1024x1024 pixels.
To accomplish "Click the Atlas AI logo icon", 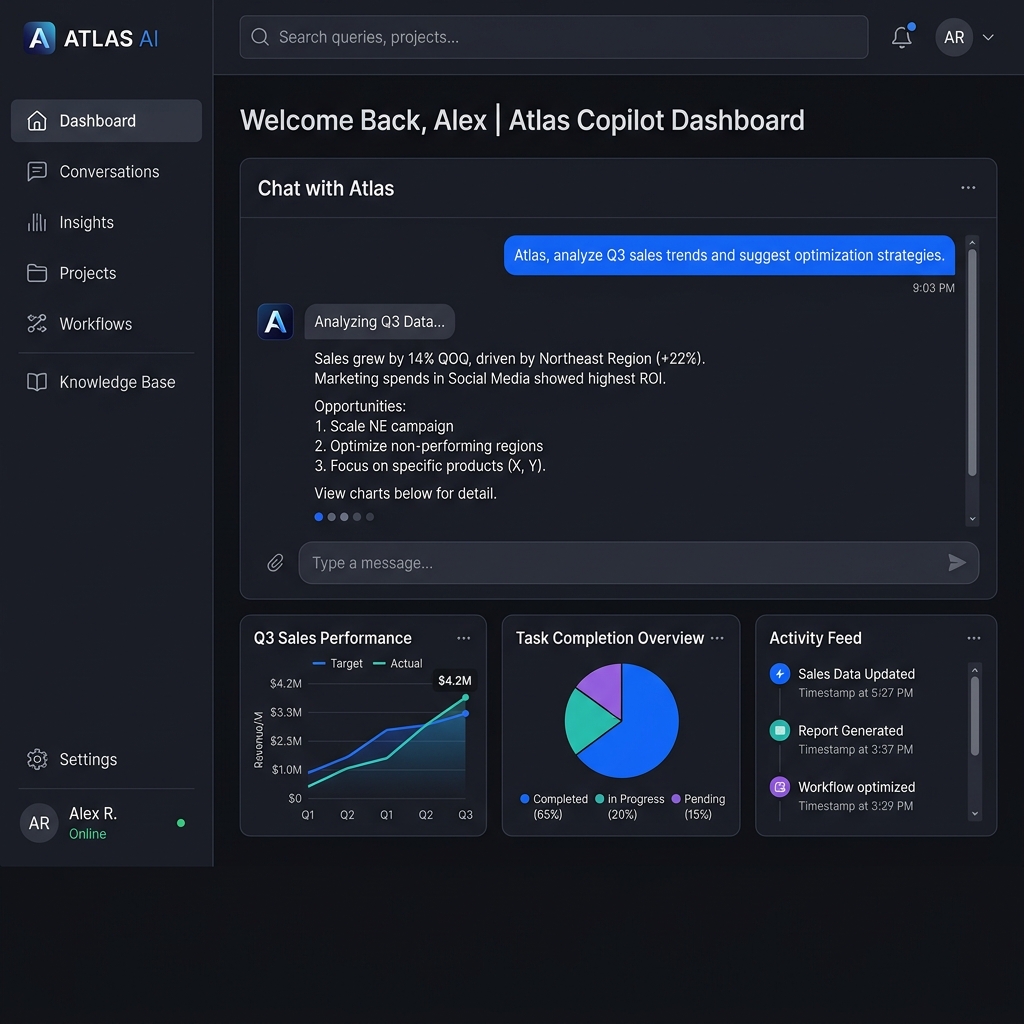I will click(x=39, y=38).
